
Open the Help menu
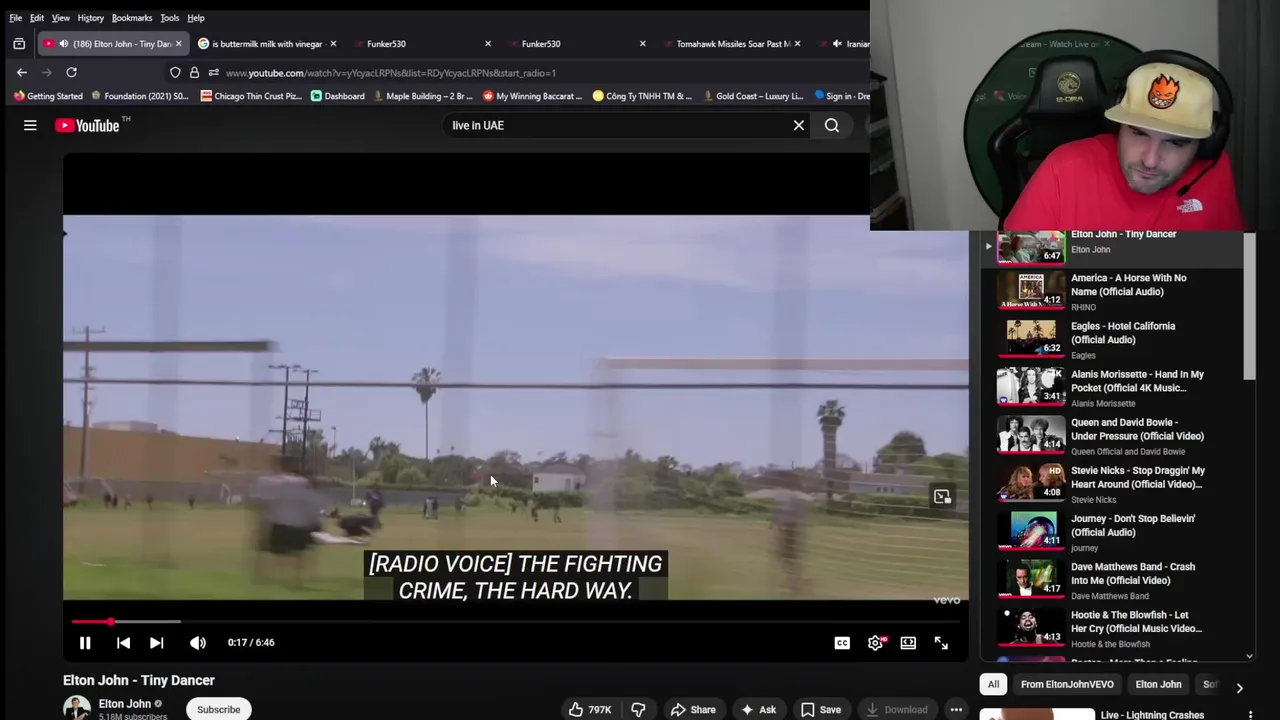coord(196,18)
